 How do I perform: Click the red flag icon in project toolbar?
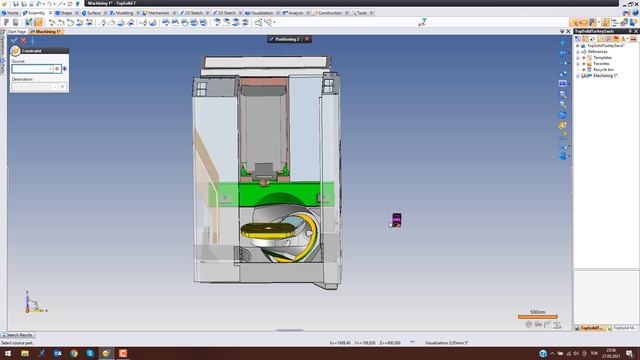pyautogui.click(x=616, y=39)
